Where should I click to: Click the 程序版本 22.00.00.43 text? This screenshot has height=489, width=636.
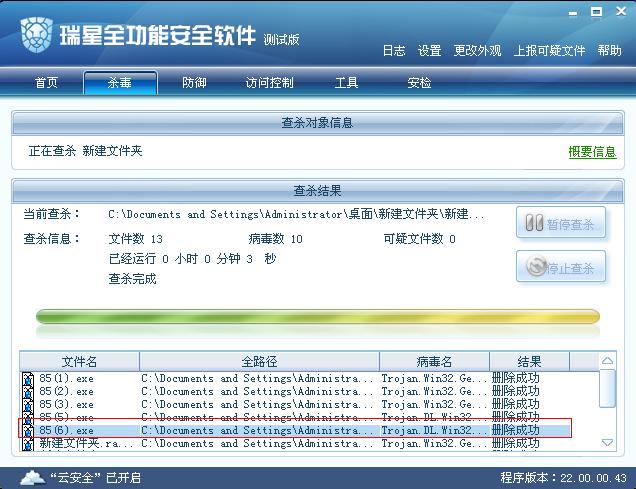563,478
